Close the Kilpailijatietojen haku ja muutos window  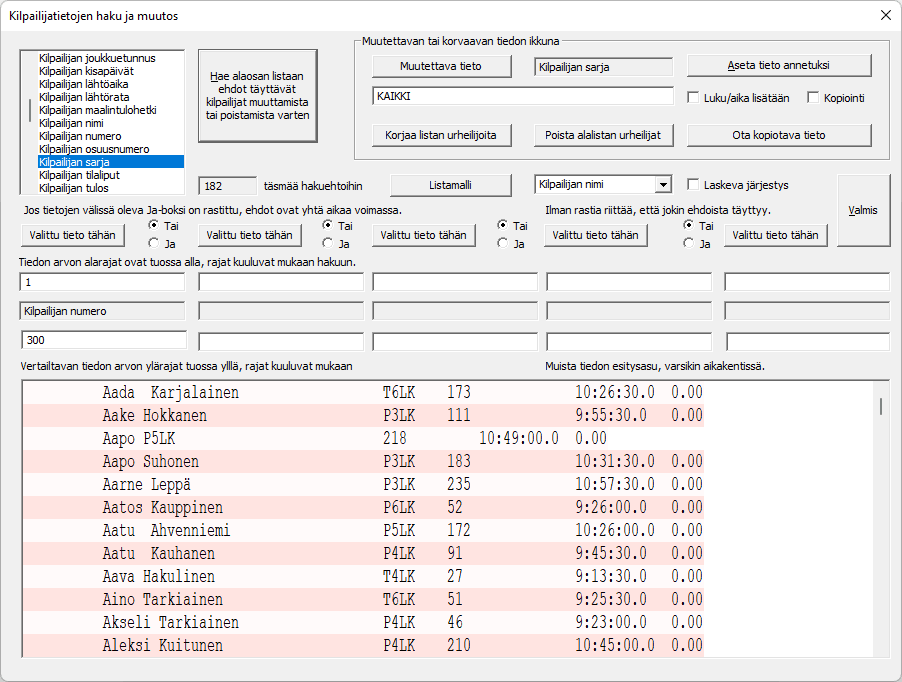(884, 15)
